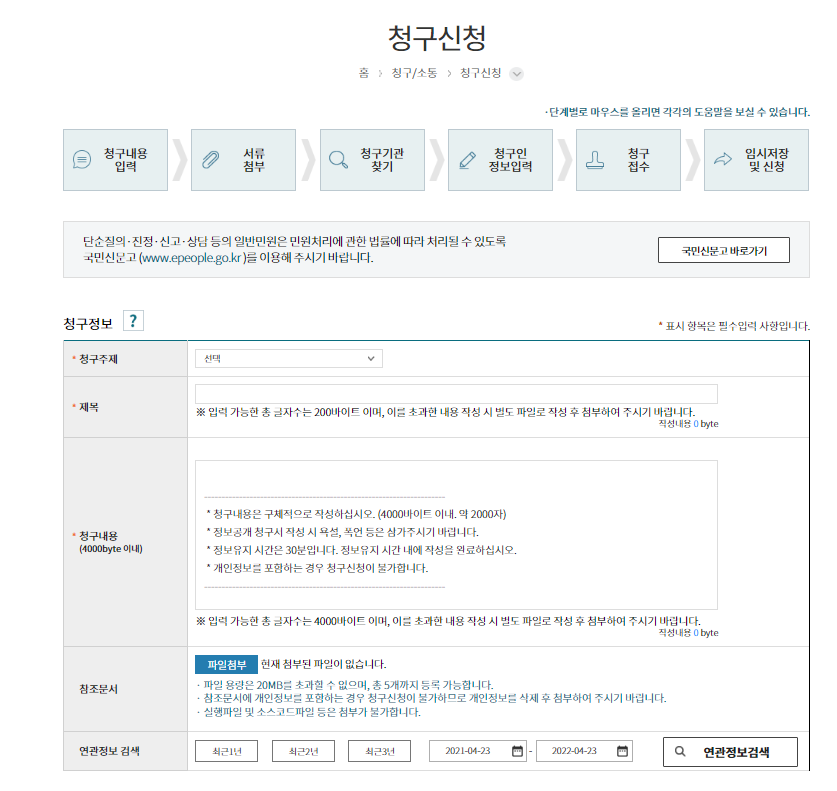Click the 임시저장 및 신청 arrow step icon
Image resolution: width=837 pixels, height=791 pixels.
(x=722, y=160)
